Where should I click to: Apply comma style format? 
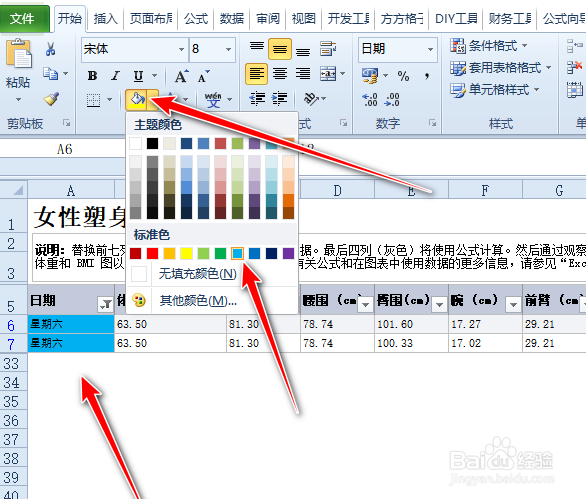click(x=427, y=76)
